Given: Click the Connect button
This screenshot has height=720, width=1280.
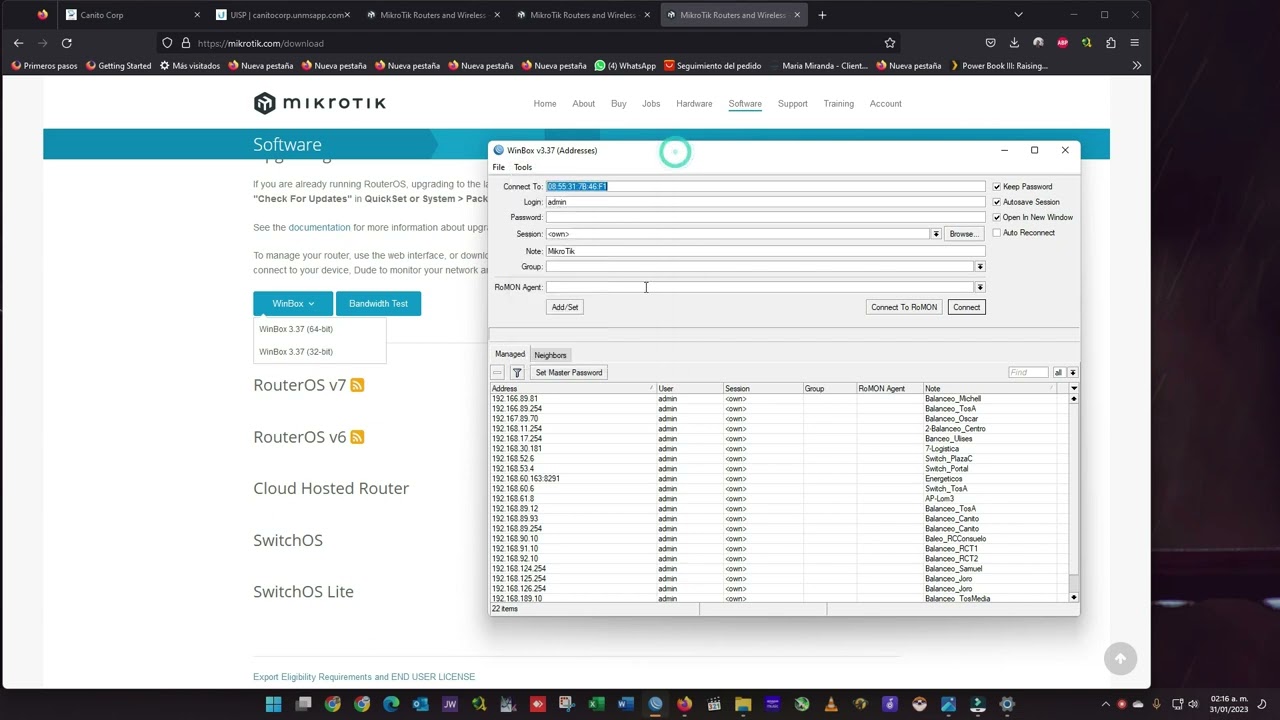Looking at the screenshot, I should (966, 307).
